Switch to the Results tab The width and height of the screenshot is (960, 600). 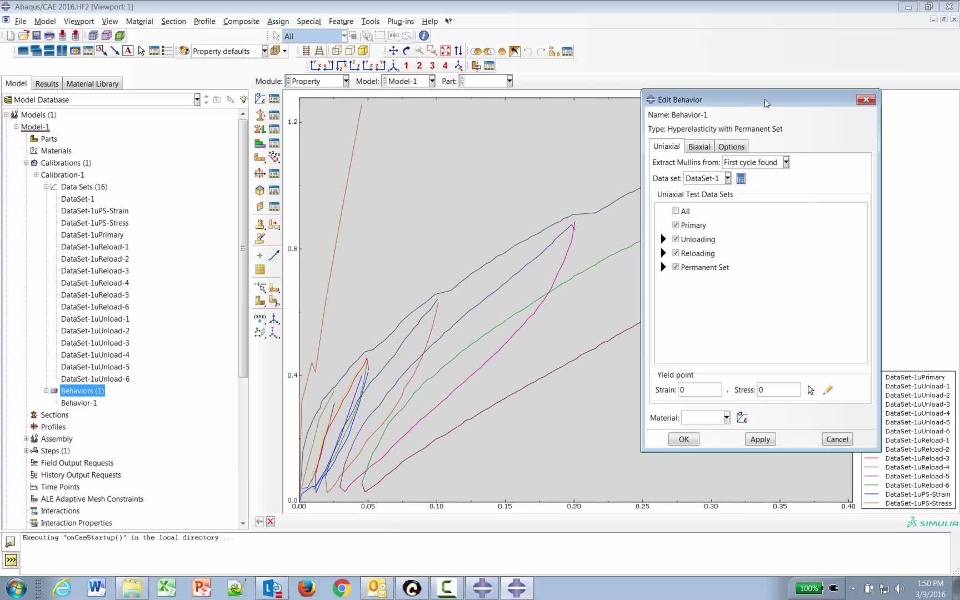pos(47,84)
